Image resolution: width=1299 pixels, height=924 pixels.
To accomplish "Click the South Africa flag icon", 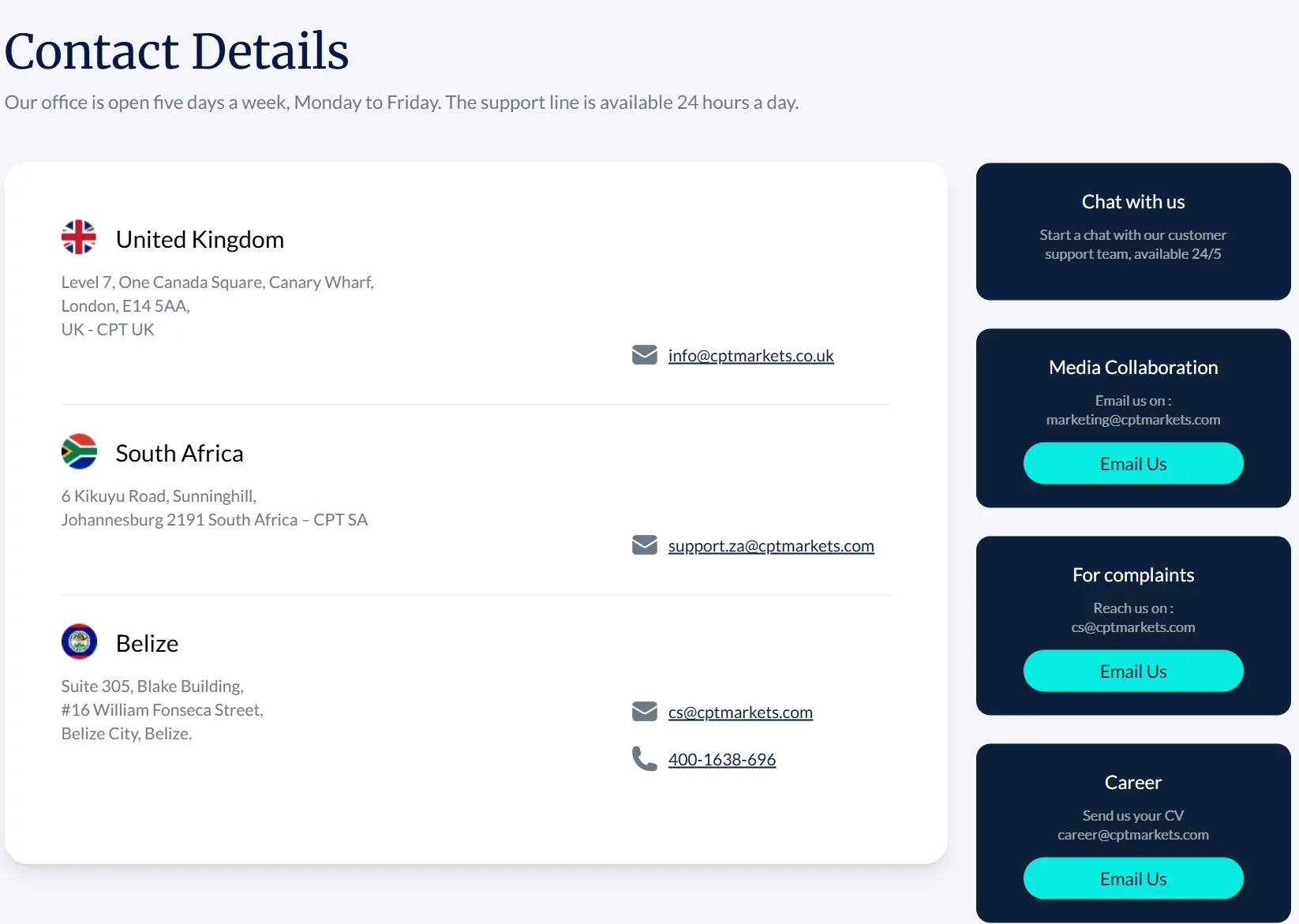I will [79, 451].
